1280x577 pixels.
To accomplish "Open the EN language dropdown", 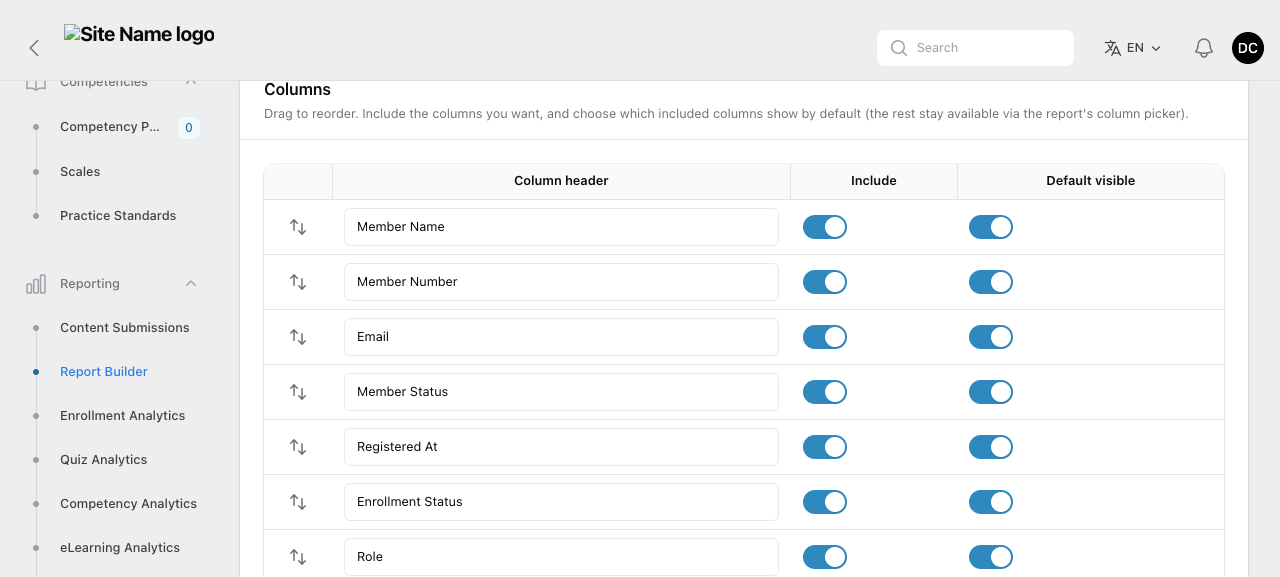I will point(1133,48).
